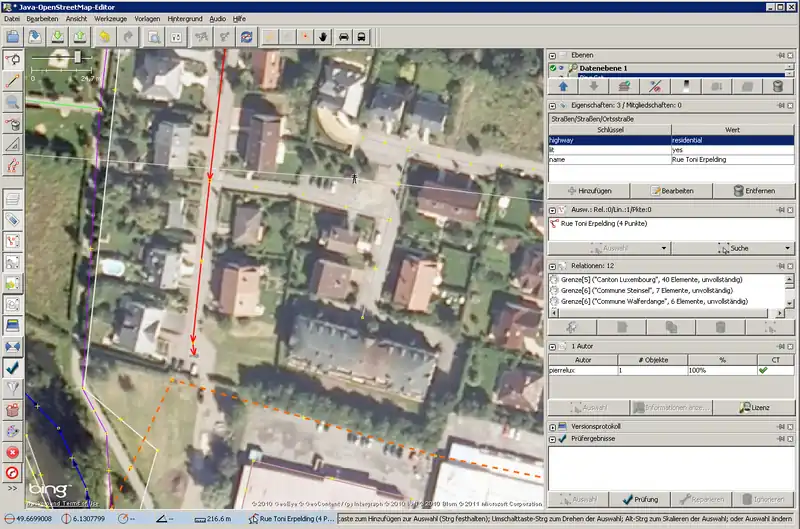
Task: Click the delete layer trash icon
Action: coord(778,87)
